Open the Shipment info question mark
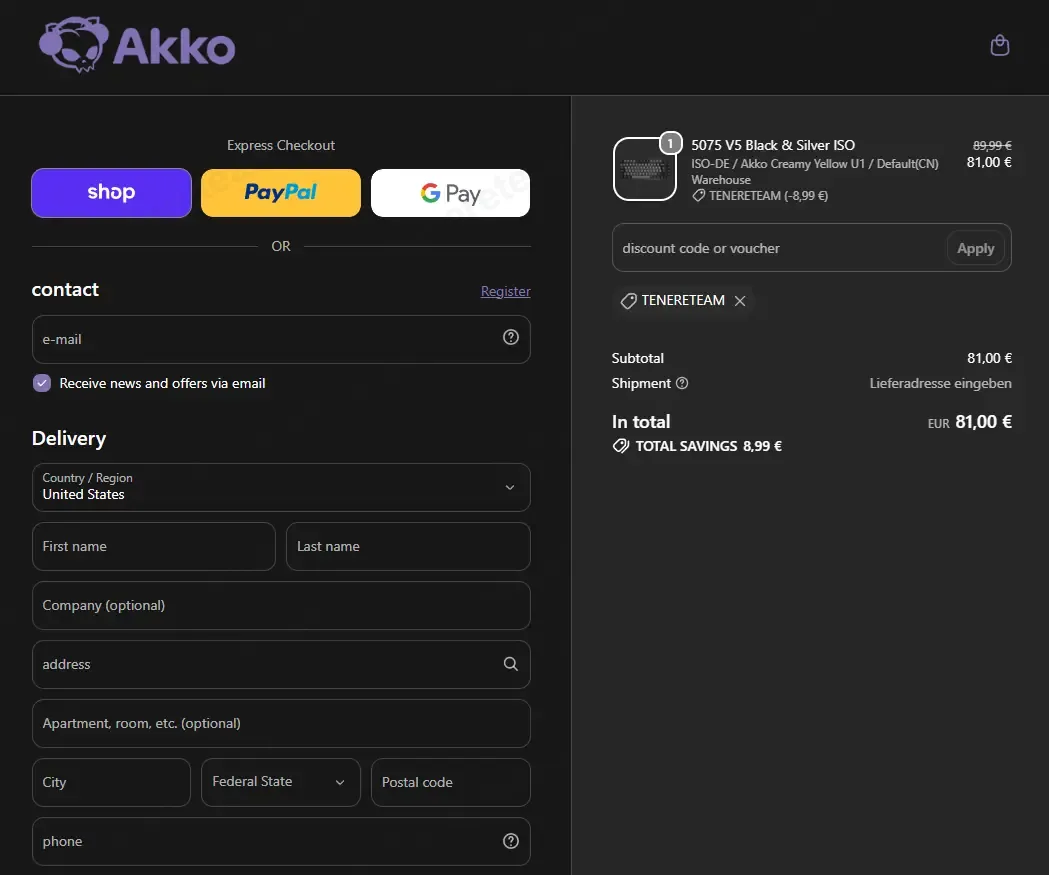 coord(682,383)
